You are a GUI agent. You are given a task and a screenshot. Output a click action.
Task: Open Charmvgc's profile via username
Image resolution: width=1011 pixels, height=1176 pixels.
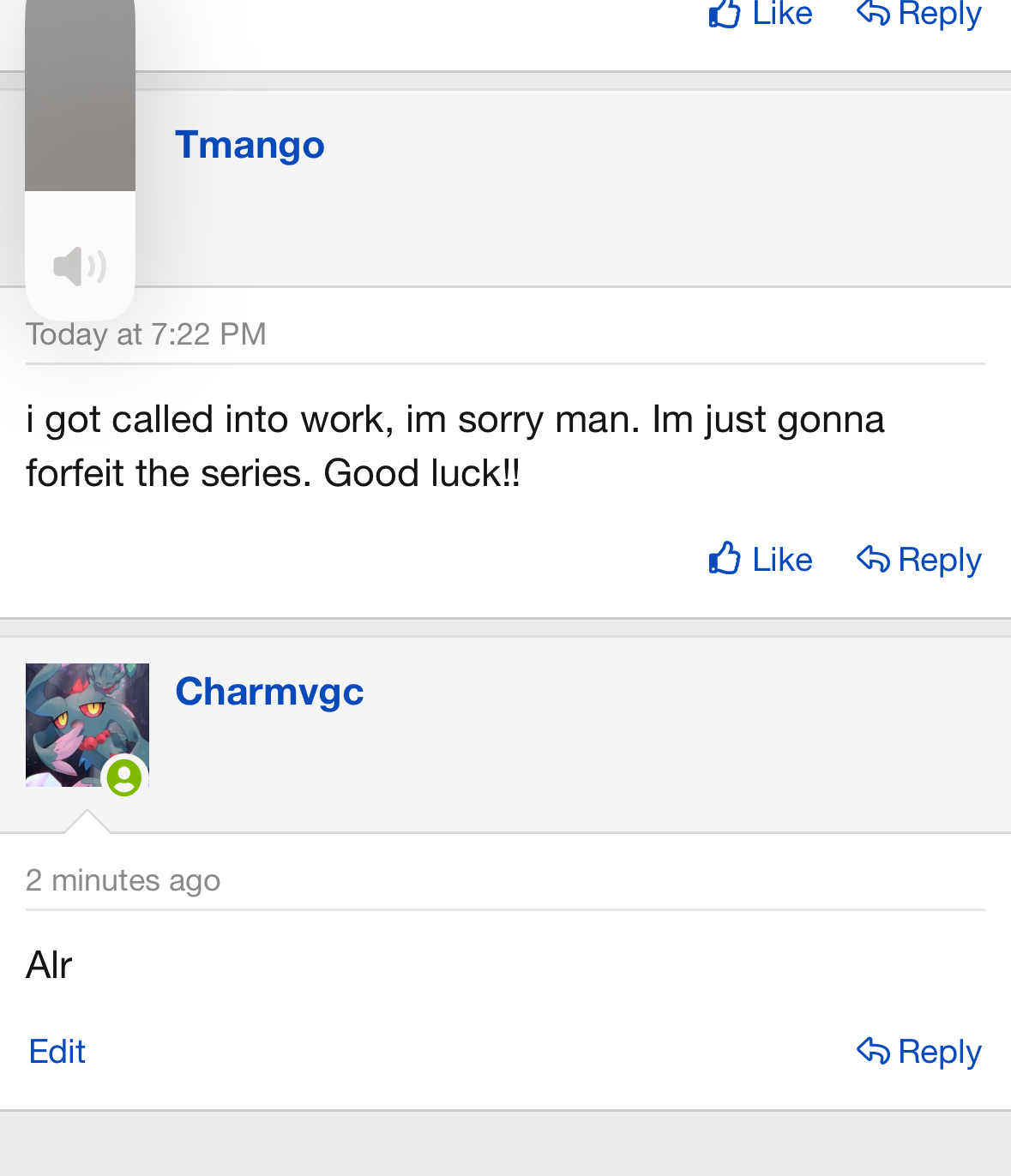269,691
